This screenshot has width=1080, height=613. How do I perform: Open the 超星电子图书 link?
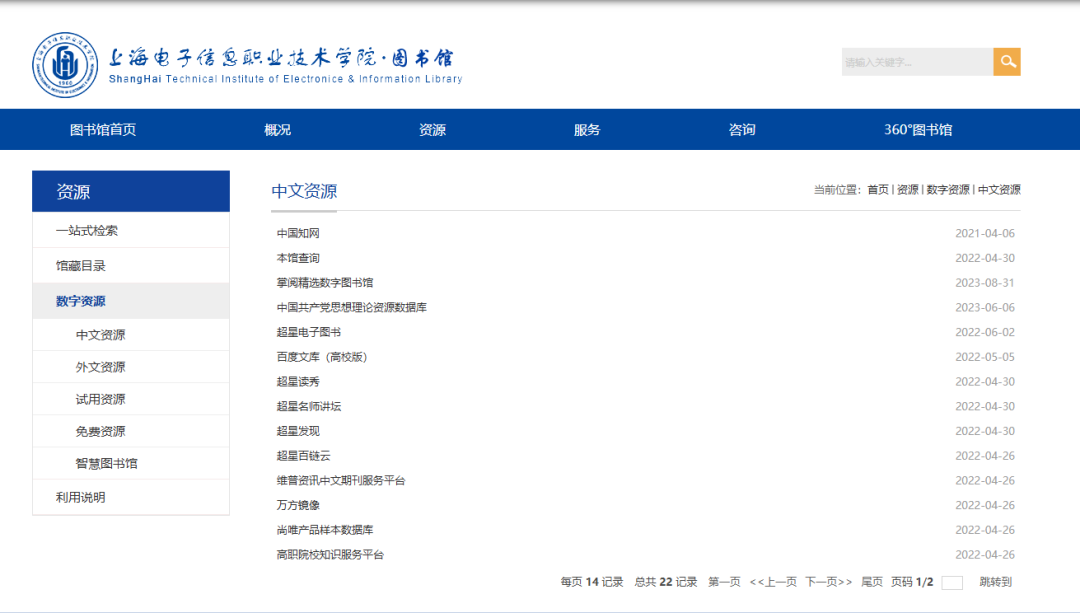tap(309, 332)
